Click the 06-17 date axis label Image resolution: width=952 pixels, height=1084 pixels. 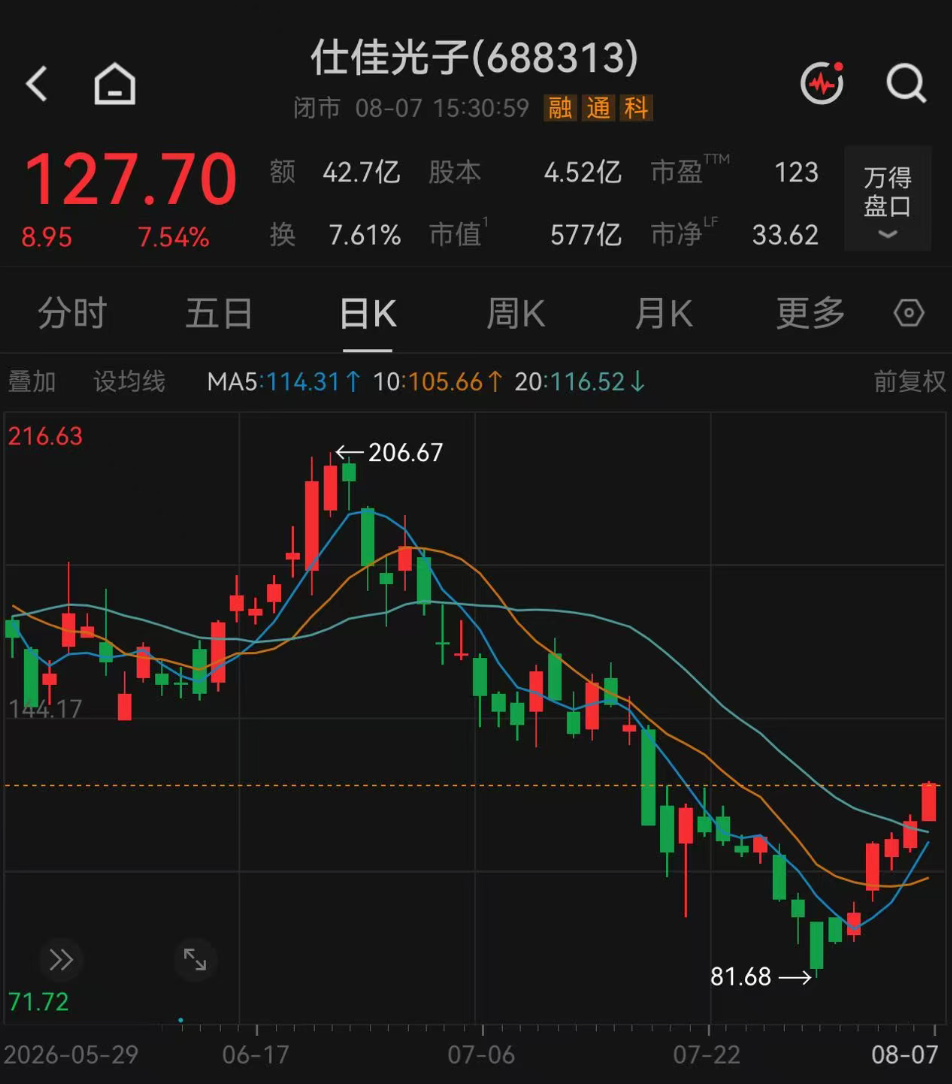[256, 1055]
